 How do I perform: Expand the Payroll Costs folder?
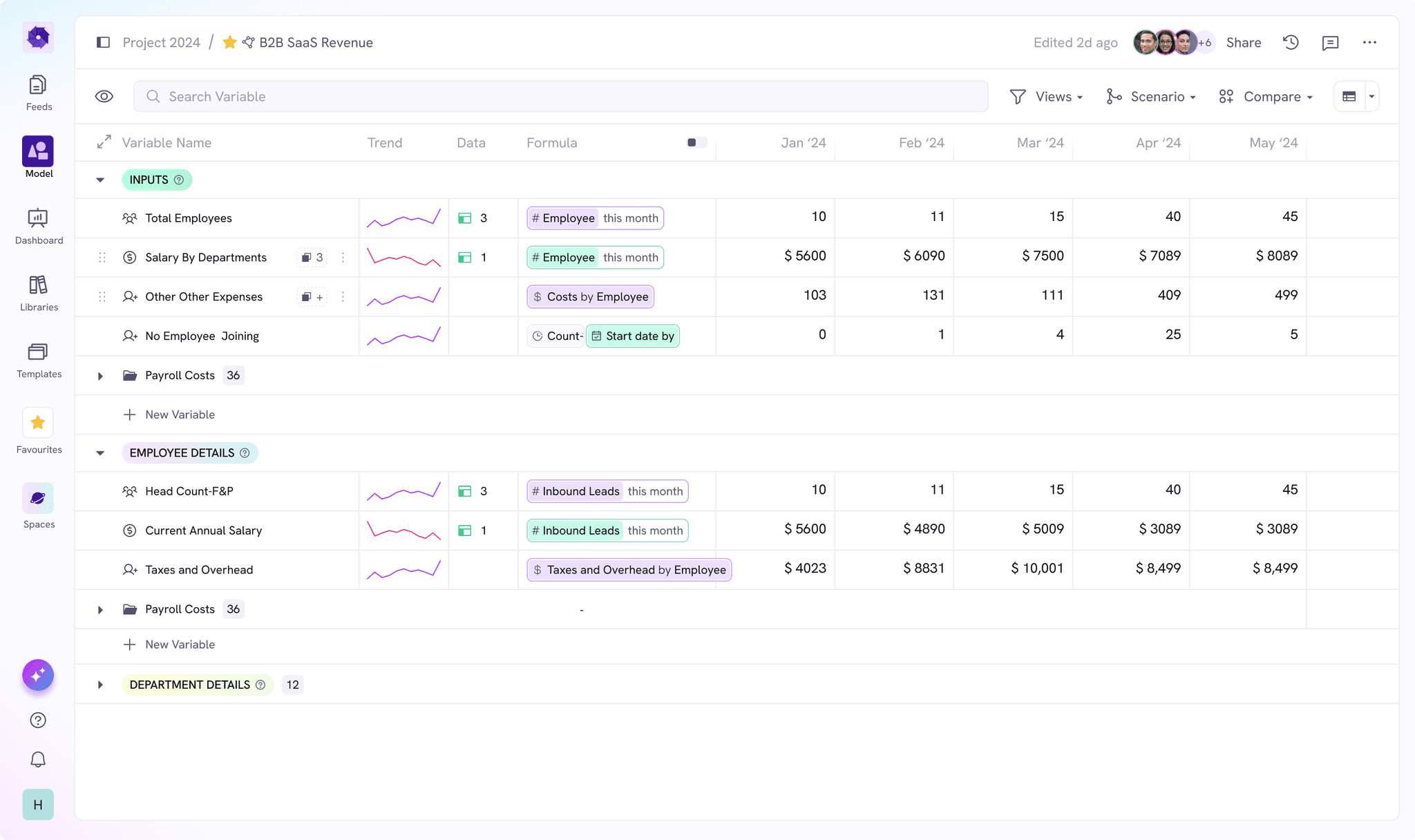pyautogui.click(x=99, y=375)
